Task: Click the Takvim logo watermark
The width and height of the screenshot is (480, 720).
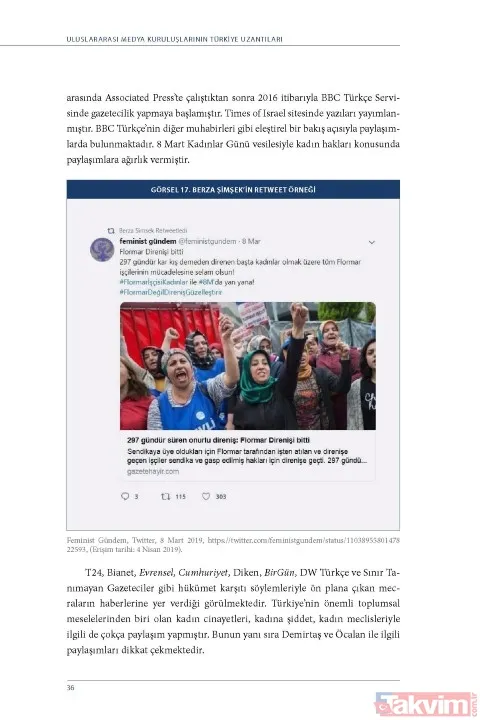Action: (425, 703)
